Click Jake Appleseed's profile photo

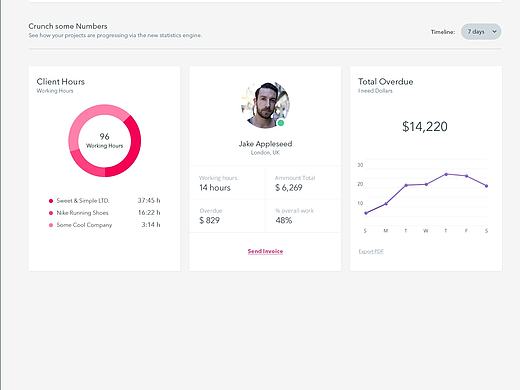(x=265, y=105)
